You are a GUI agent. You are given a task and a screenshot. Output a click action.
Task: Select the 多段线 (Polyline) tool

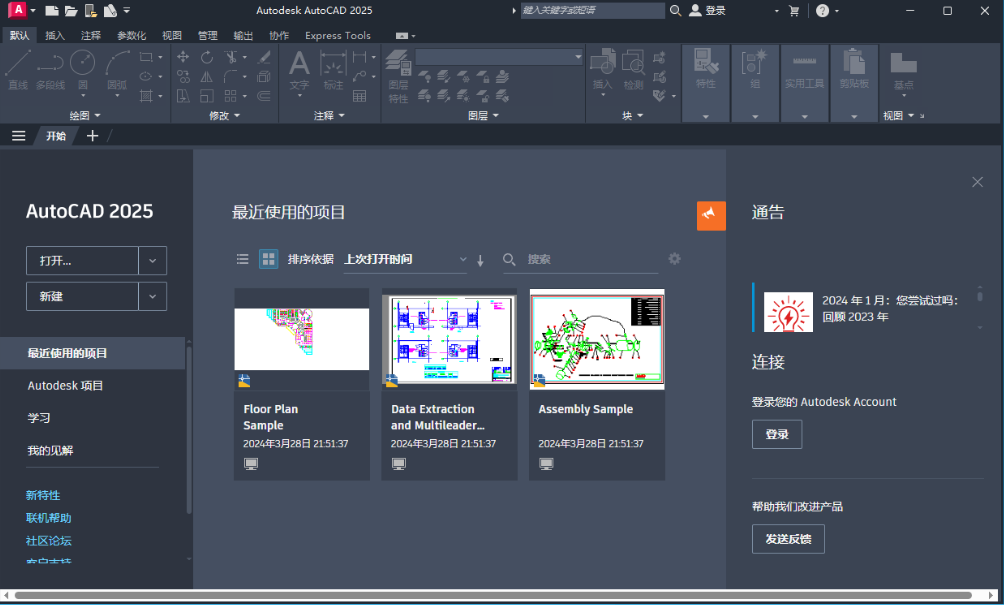[x=50, y=70]
